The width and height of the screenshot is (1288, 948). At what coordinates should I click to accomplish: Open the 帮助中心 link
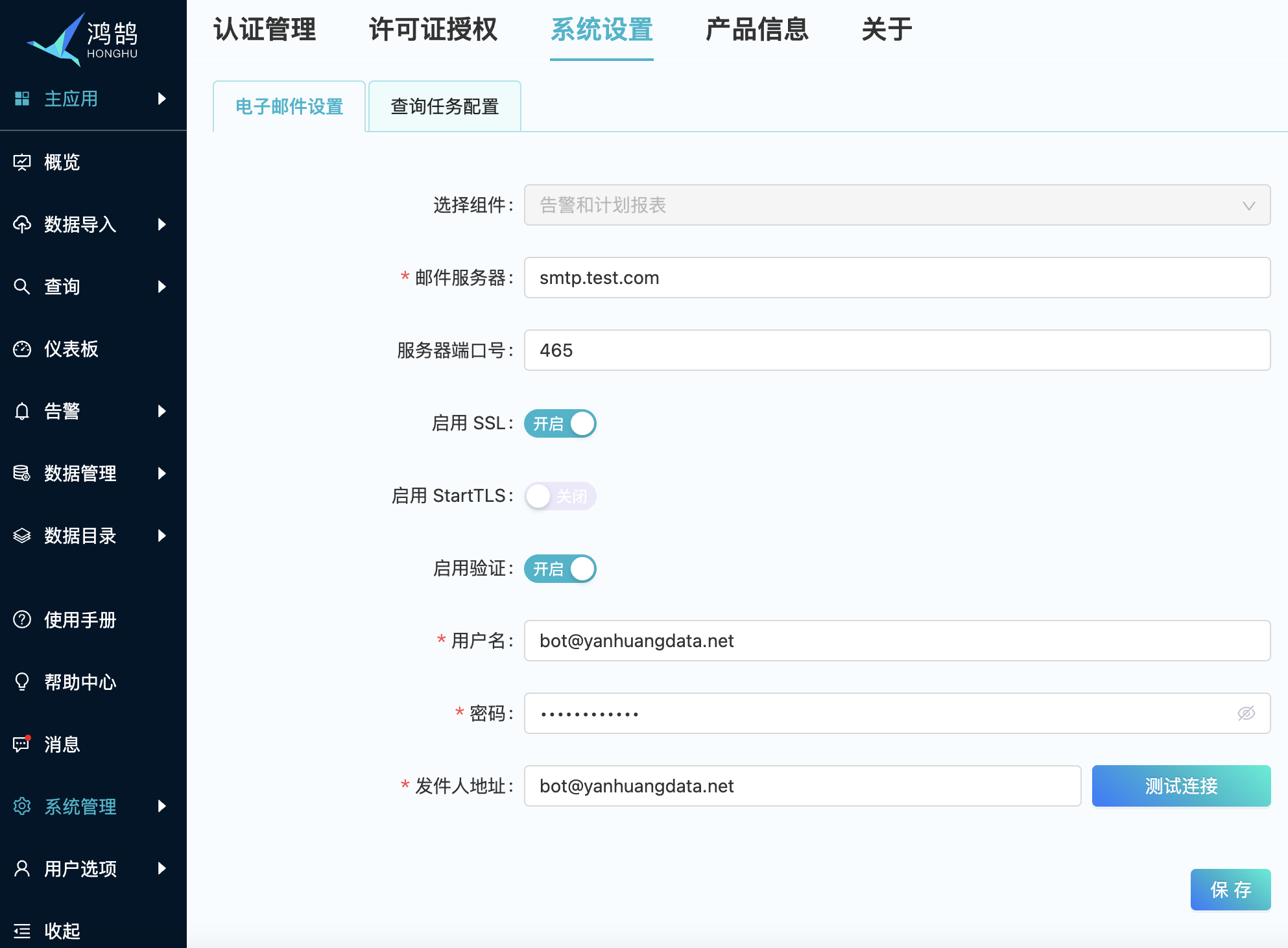pos(80,682)
